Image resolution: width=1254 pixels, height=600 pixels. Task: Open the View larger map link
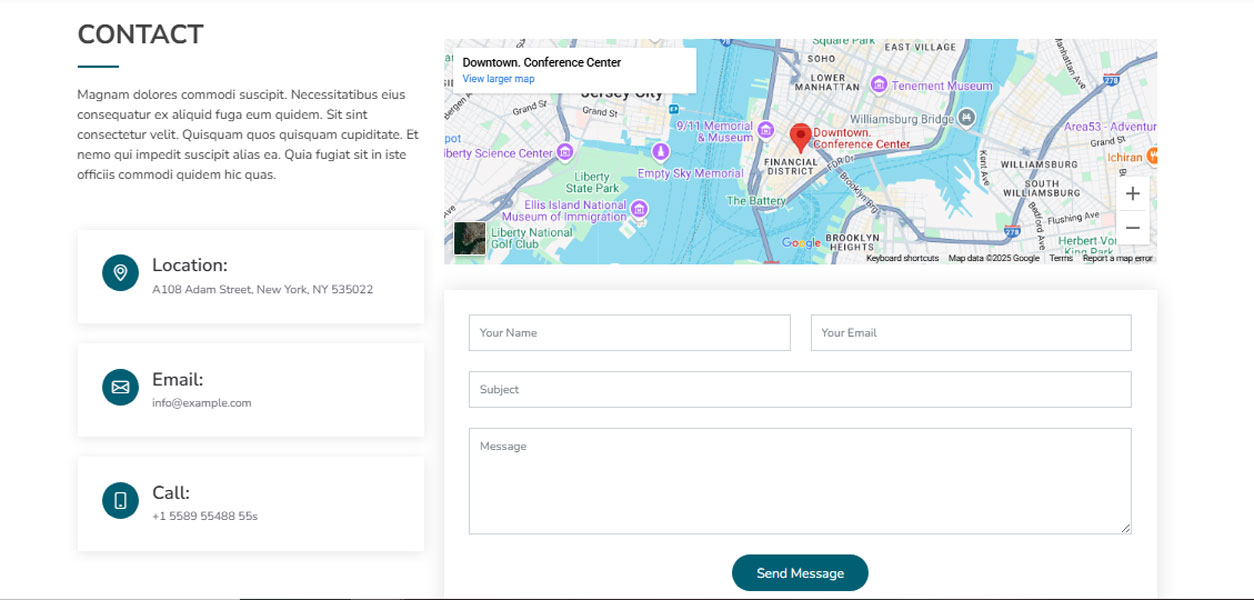498,79
